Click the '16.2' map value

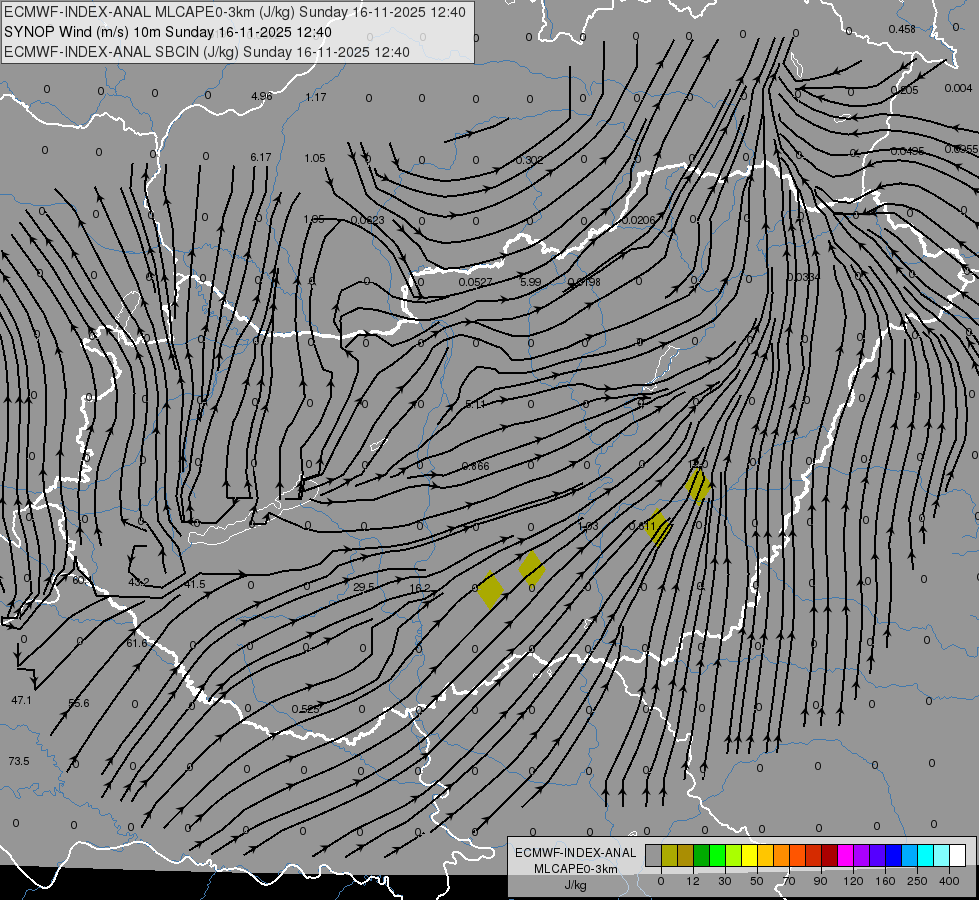coord(420,588)
